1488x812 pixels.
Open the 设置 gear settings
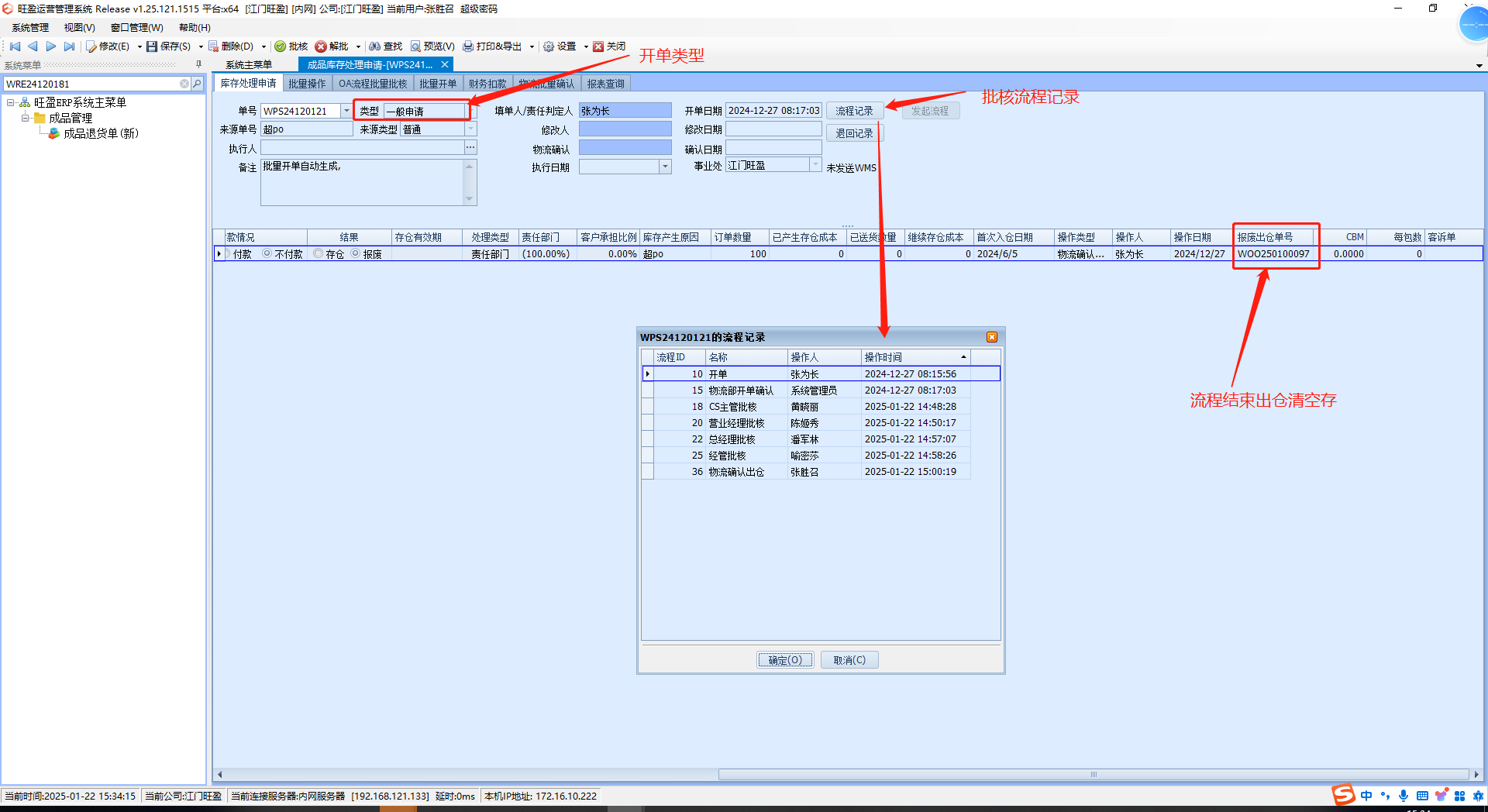click(x=549, y=46)
